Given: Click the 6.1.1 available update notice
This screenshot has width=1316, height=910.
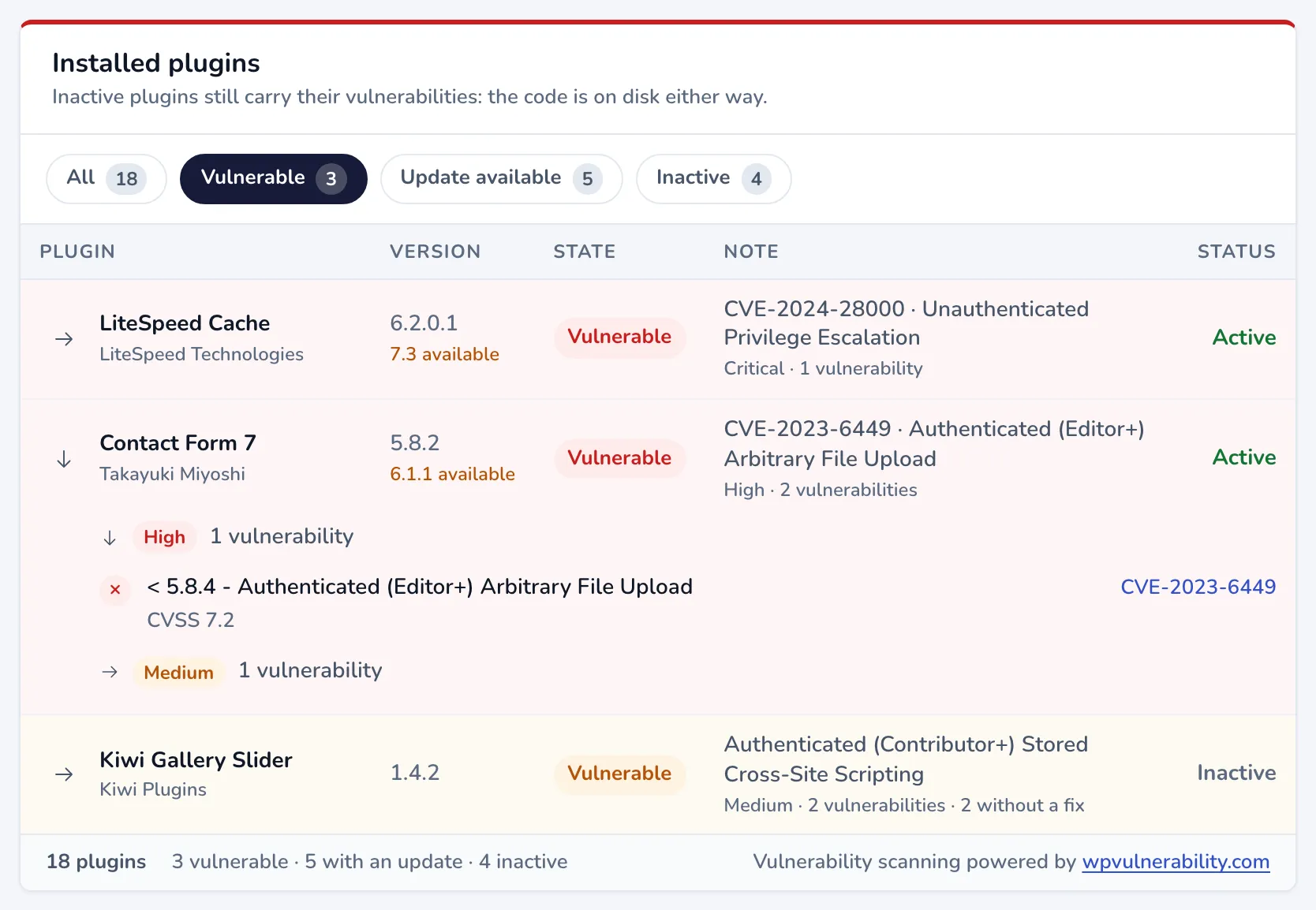Looking at the screenshot, I should tap(452, 474).
